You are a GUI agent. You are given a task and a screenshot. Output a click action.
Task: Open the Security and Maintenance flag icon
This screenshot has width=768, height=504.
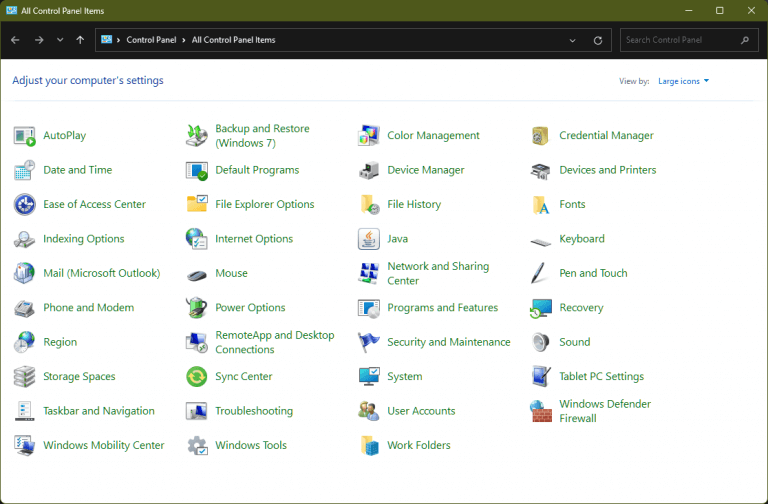point(368,342)
